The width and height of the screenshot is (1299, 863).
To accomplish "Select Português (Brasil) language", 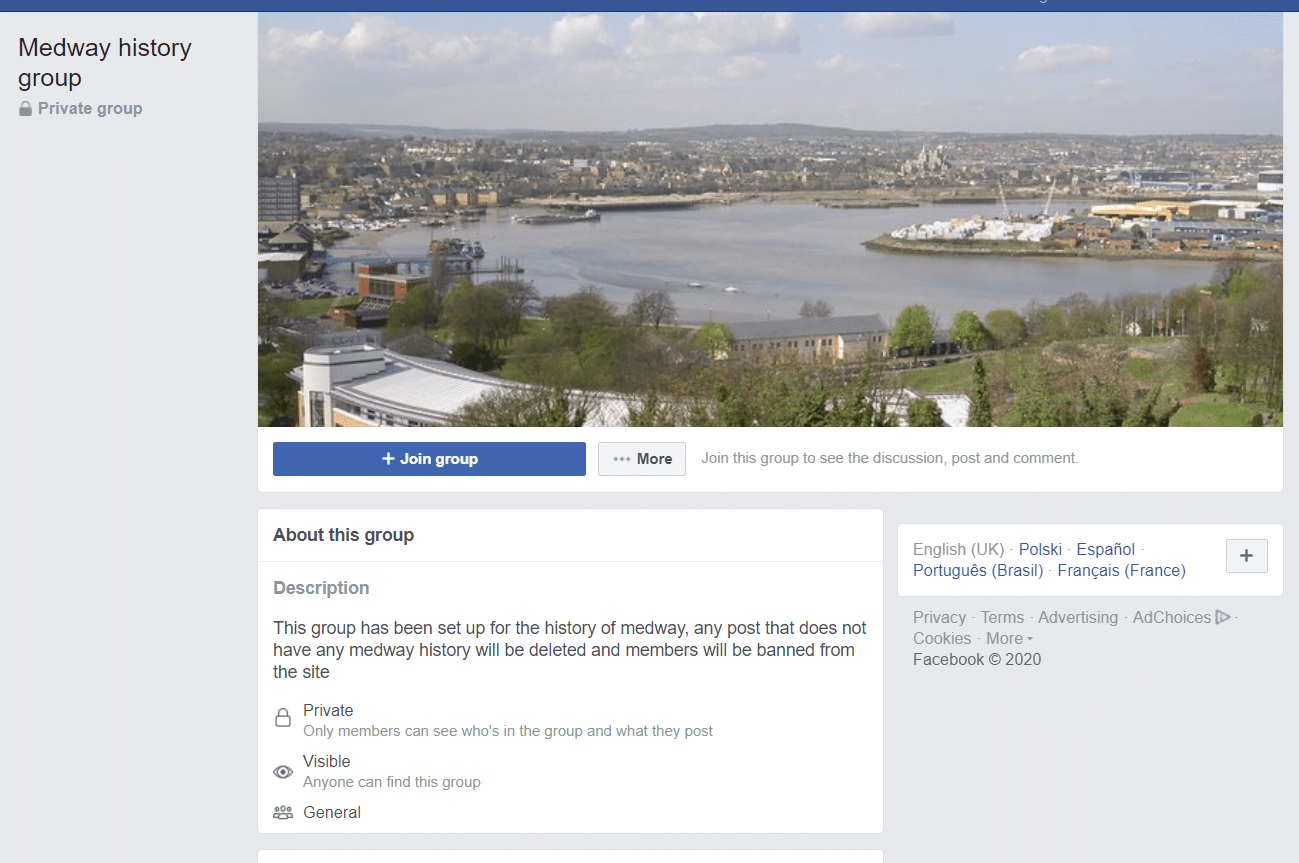I will [x=978, y=570].
